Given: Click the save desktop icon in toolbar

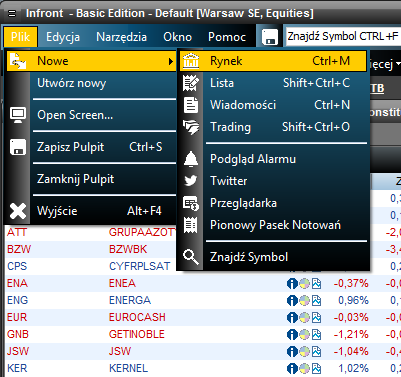Looking at the screenshot, I should pyautogui.click(x=270, y=37).
